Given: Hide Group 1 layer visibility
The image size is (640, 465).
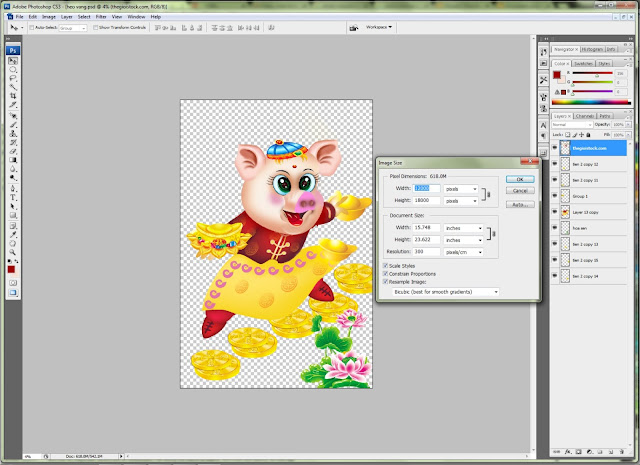Looking at the screenshot, I should [555, 196].
